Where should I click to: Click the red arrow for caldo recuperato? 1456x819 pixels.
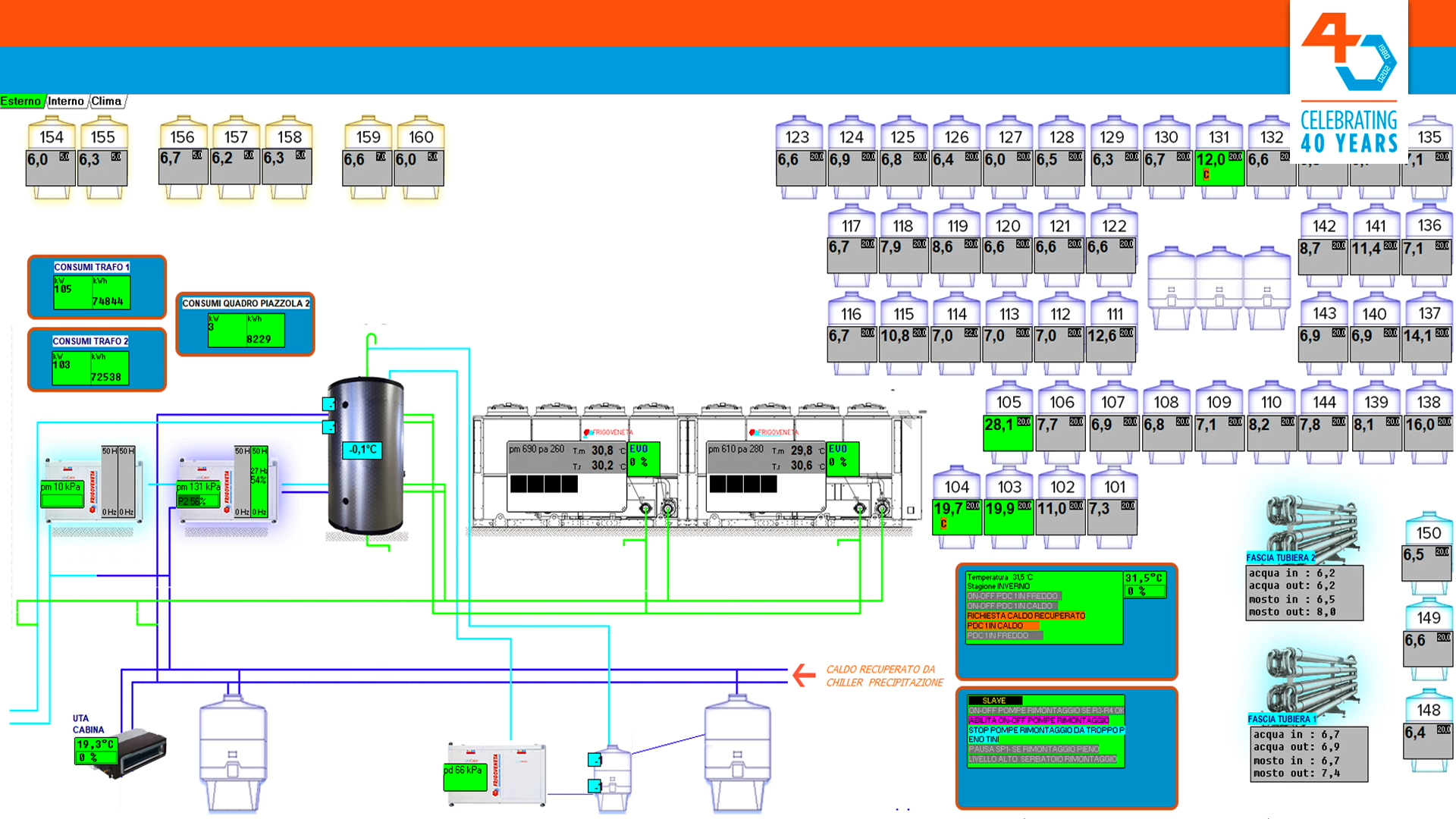(803, 674)
